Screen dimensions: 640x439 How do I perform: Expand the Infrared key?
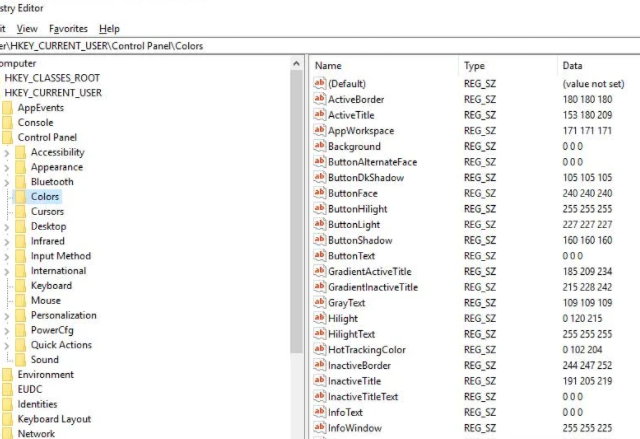click(x=7, y=242)
